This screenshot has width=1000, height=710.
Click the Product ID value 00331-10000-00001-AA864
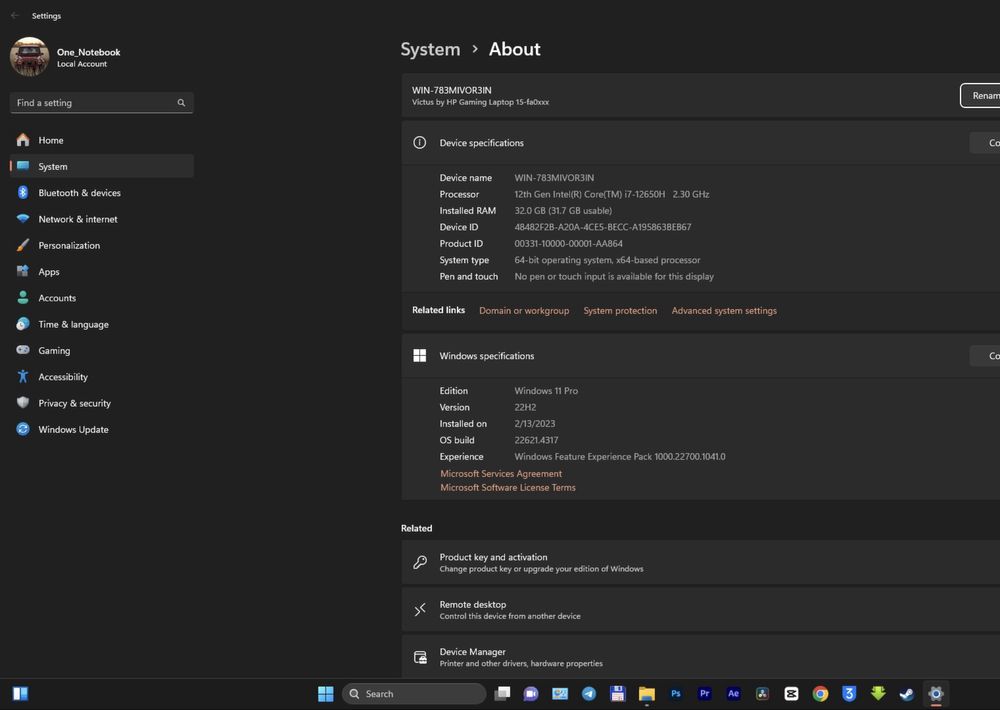click(568, 244)
